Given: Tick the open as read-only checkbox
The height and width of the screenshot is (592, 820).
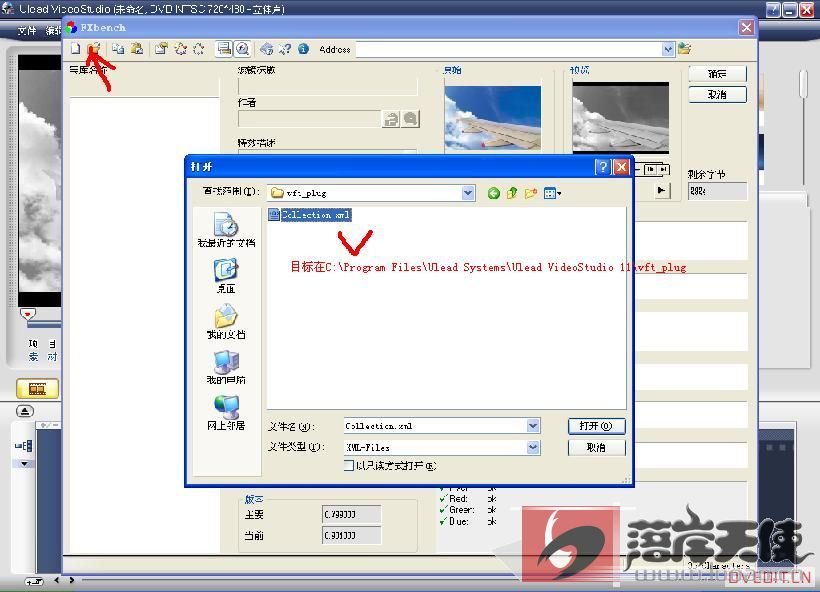Looking at the screenshot, I should [x=349, y=465].
